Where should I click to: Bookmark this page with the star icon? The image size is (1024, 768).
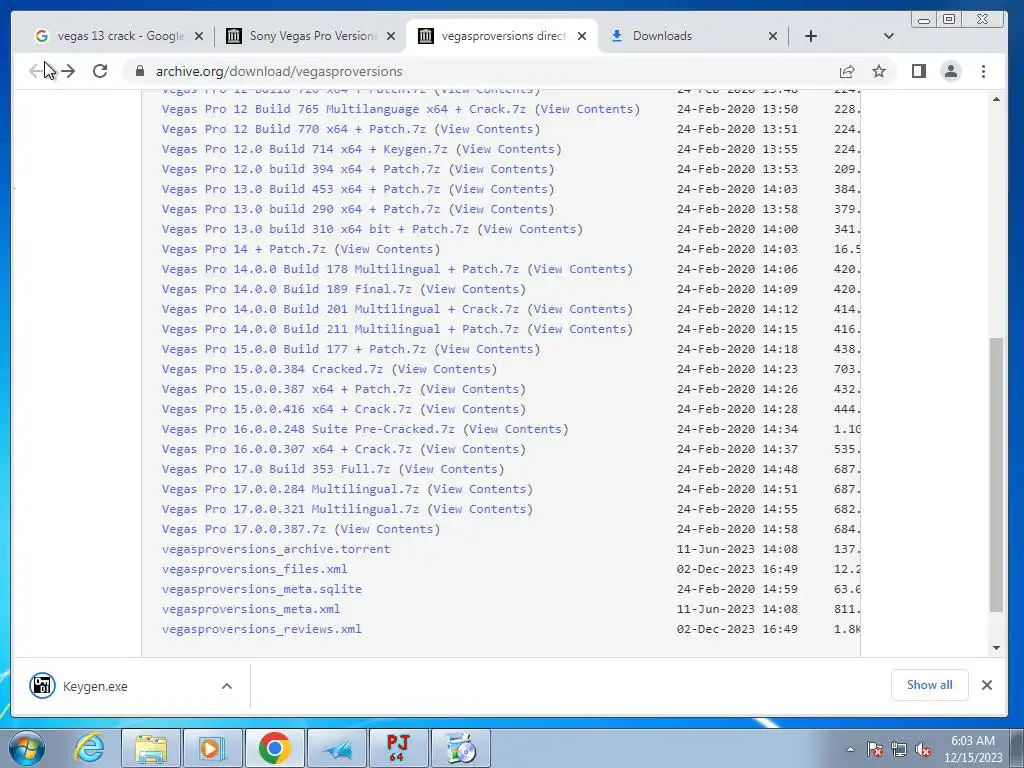point(879,71)
